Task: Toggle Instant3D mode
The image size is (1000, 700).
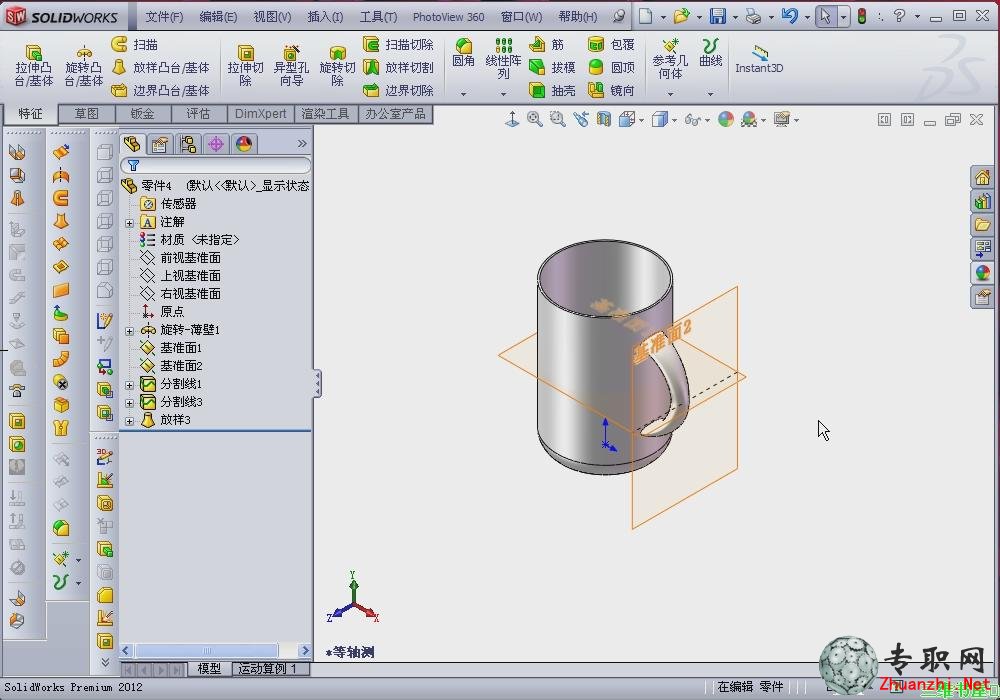Action: (x=759, y=59)
